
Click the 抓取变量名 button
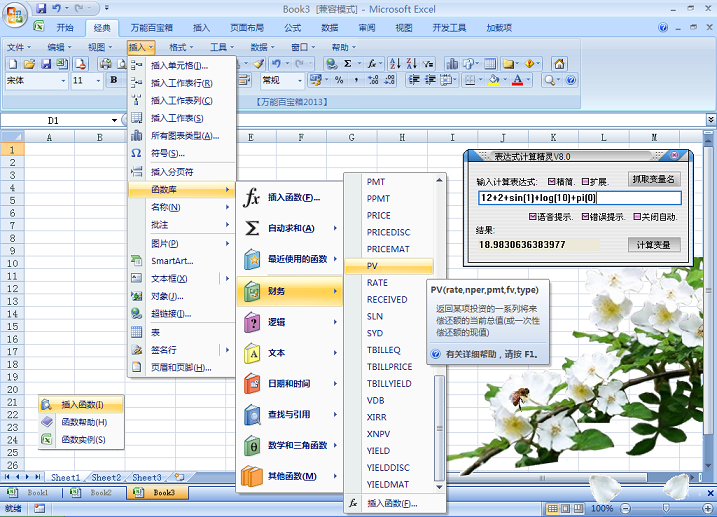[x=653, y=179]
